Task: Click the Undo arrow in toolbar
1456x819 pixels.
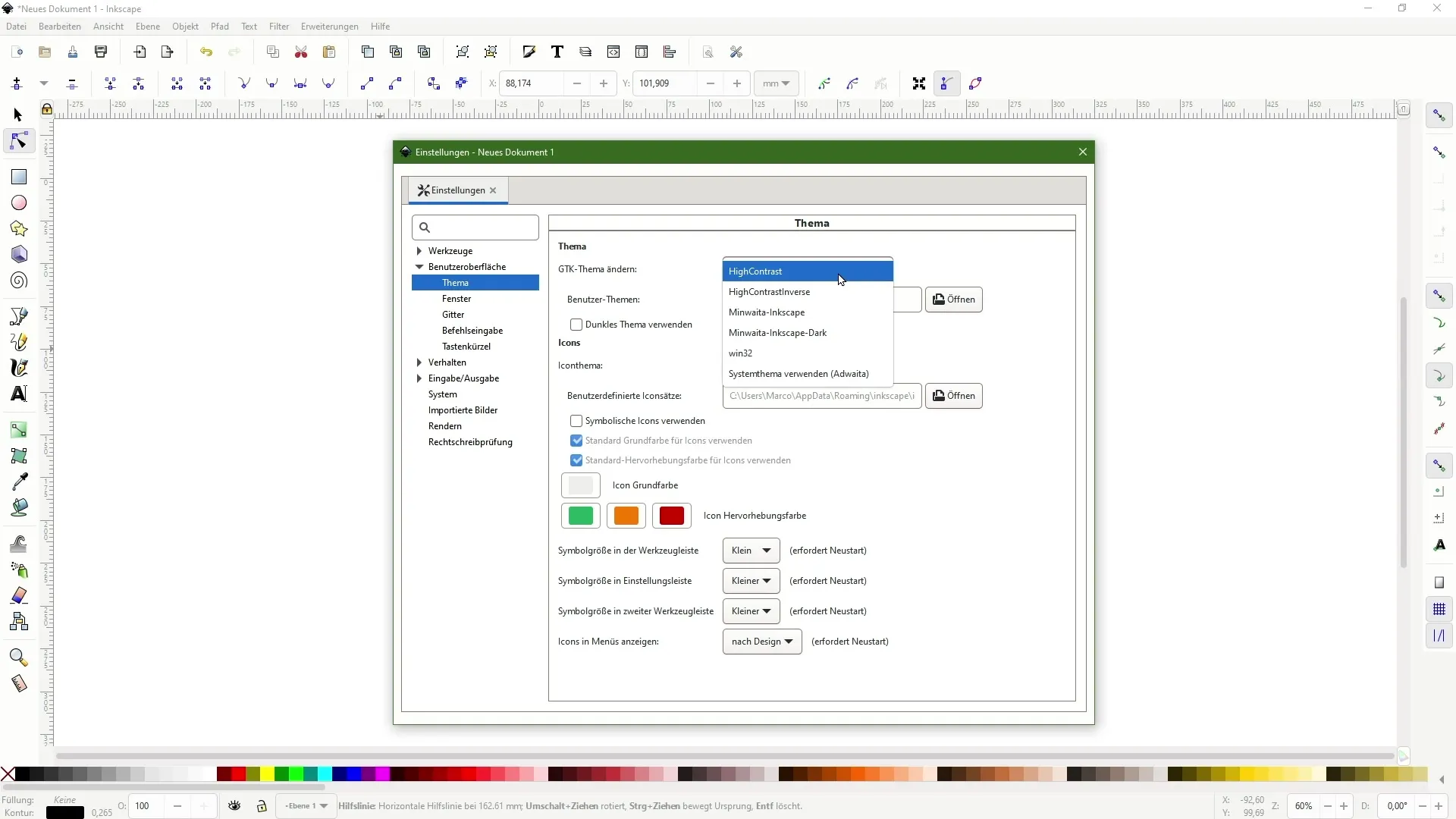Action: [206, 52]
